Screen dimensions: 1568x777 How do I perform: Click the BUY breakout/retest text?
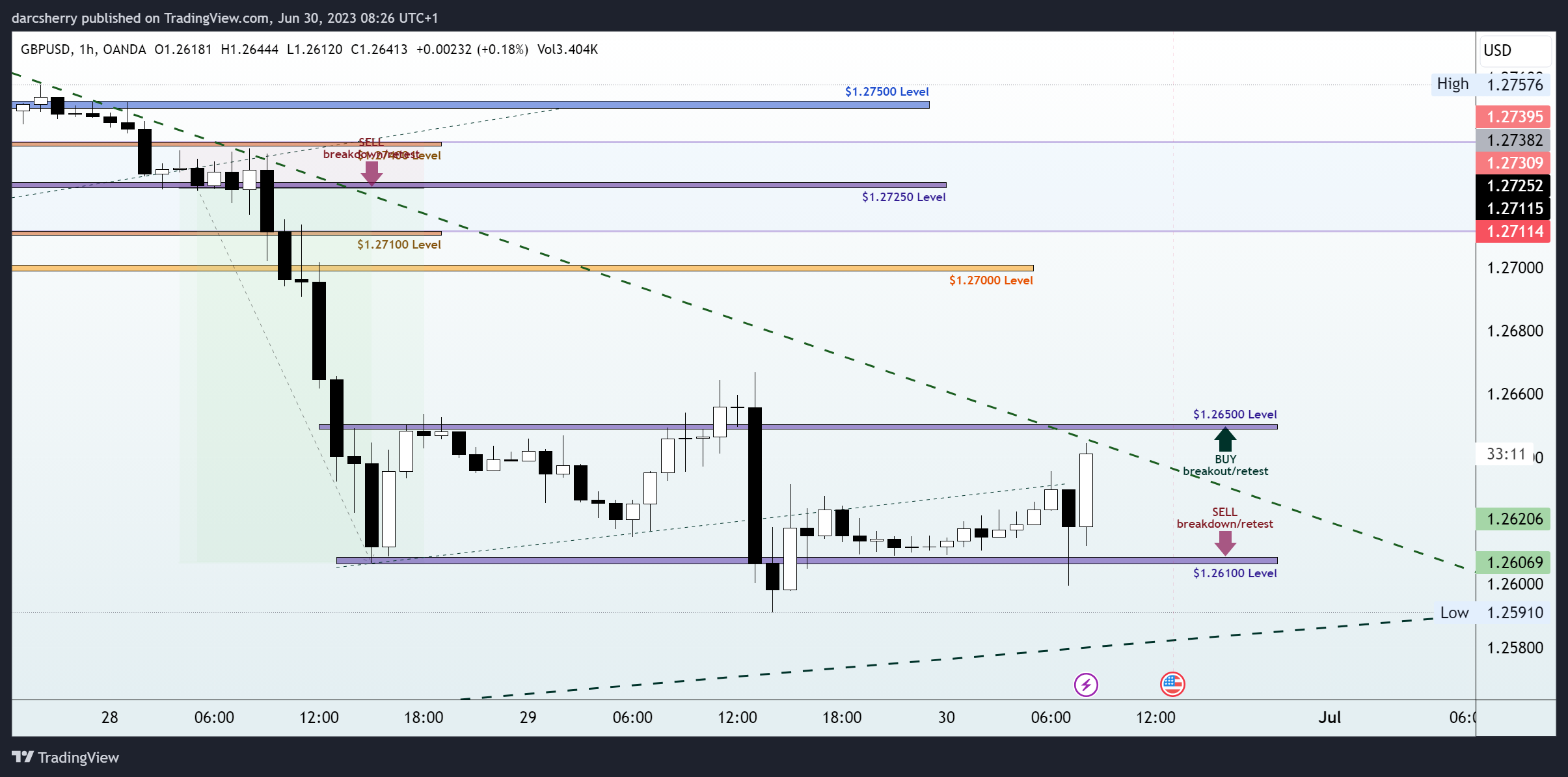coord(1225,465)
